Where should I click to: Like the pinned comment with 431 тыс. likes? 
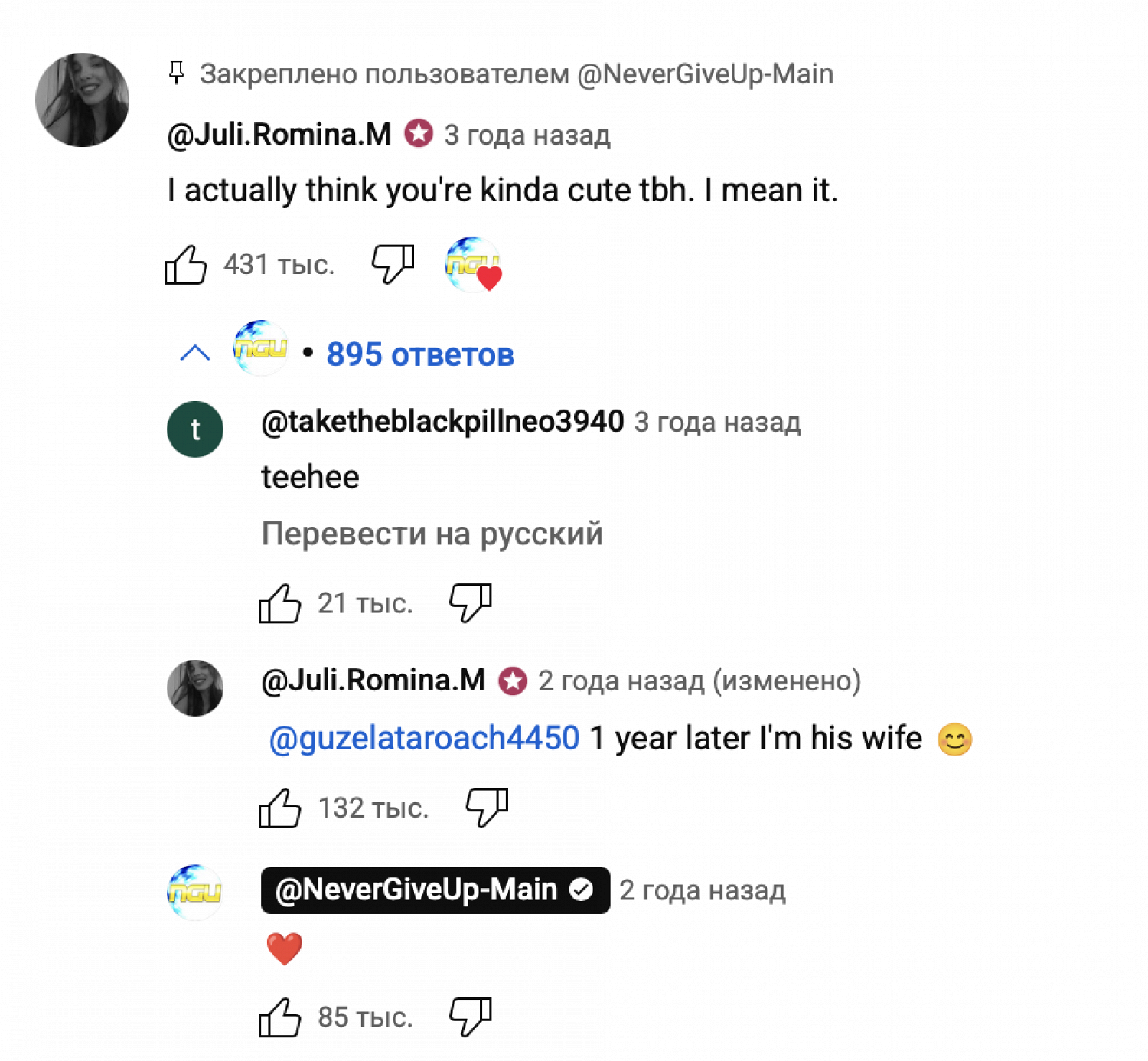186,265
